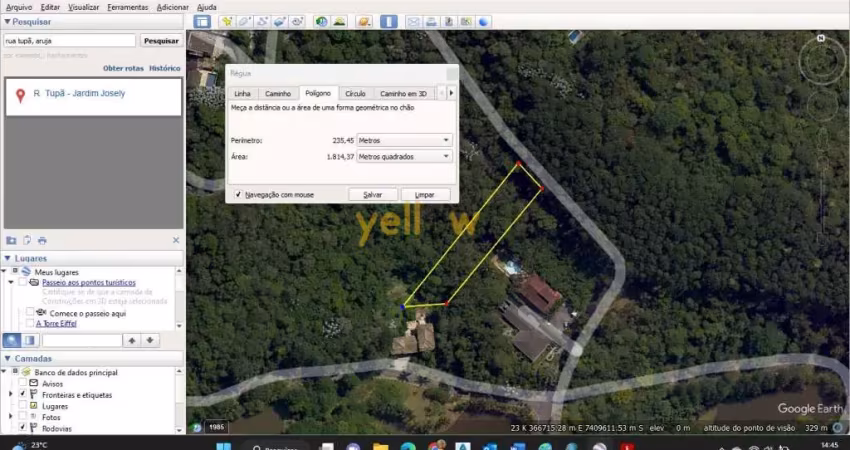Click the add placemark pin icon
The width and height of the screenshot is (850, 450).
click(227, 21)
